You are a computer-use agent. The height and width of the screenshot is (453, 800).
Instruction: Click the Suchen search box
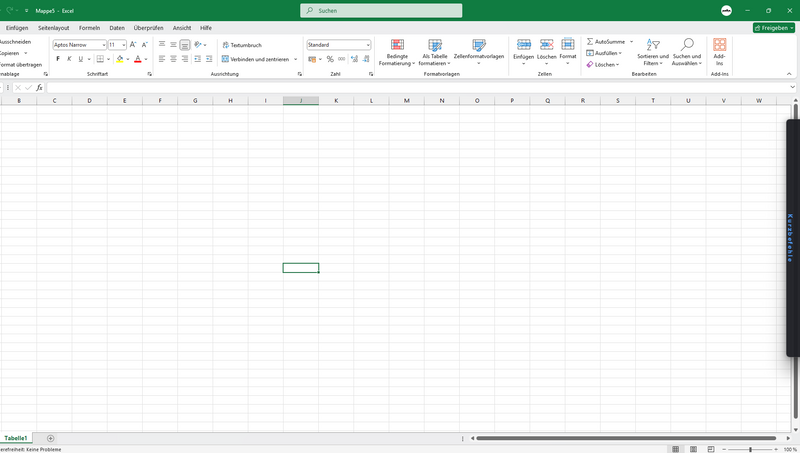coord(381,10)
